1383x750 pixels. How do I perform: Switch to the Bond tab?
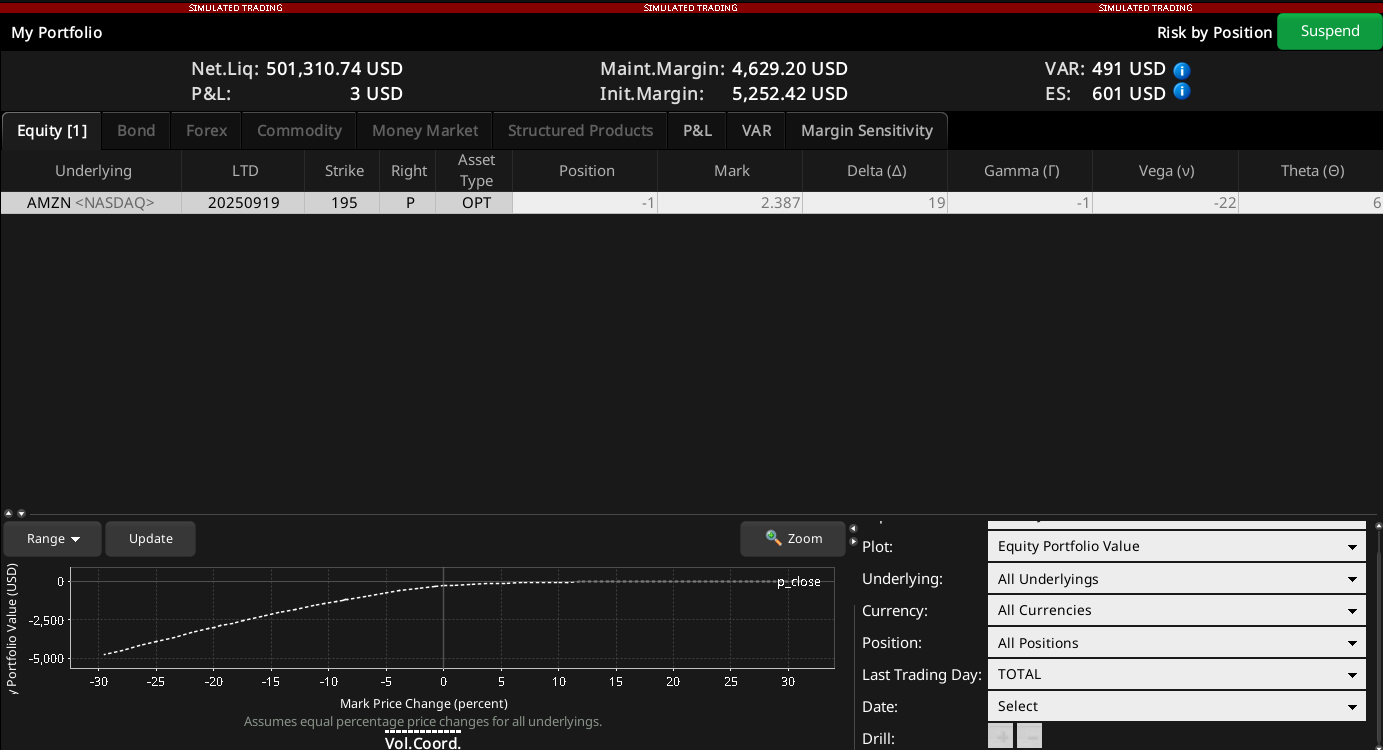coord(136,131)
